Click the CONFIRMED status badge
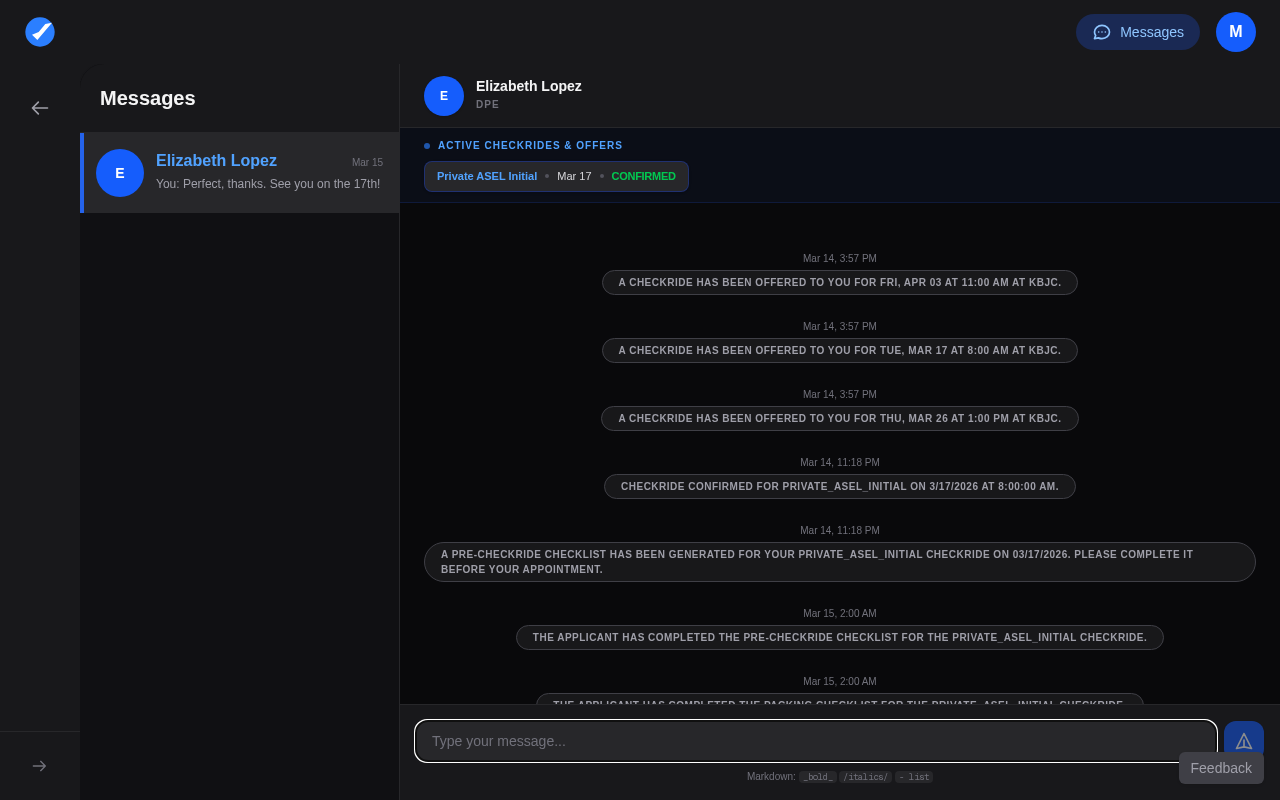This screenshot has width=1280, height=800. (643, 176)
